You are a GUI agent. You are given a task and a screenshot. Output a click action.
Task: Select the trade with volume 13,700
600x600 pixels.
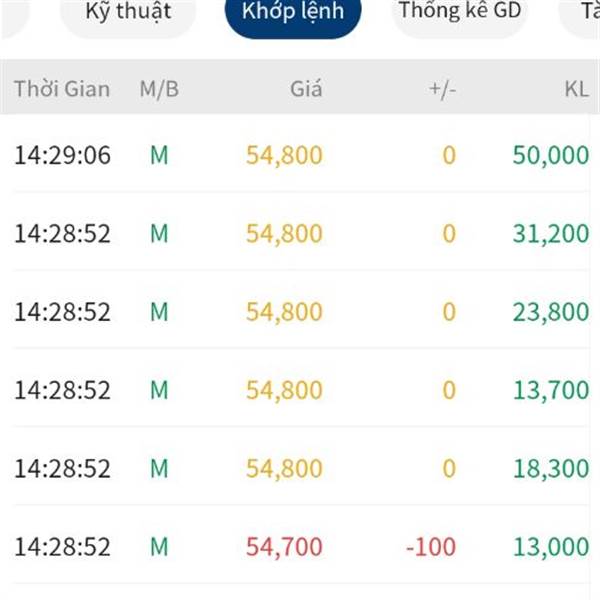(x=301, y=390)
